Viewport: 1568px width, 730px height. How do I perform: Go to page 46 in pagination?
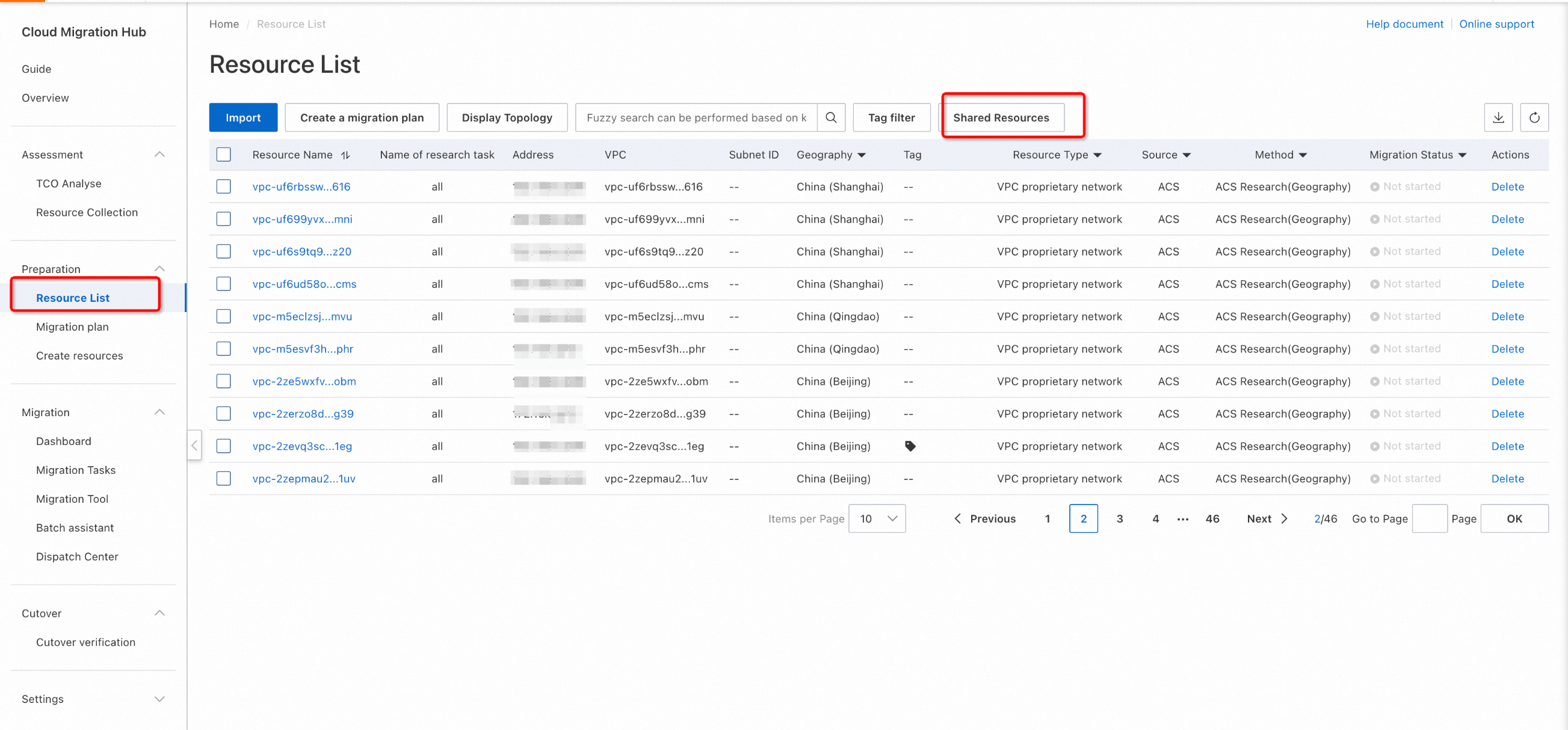[1212, 518]
